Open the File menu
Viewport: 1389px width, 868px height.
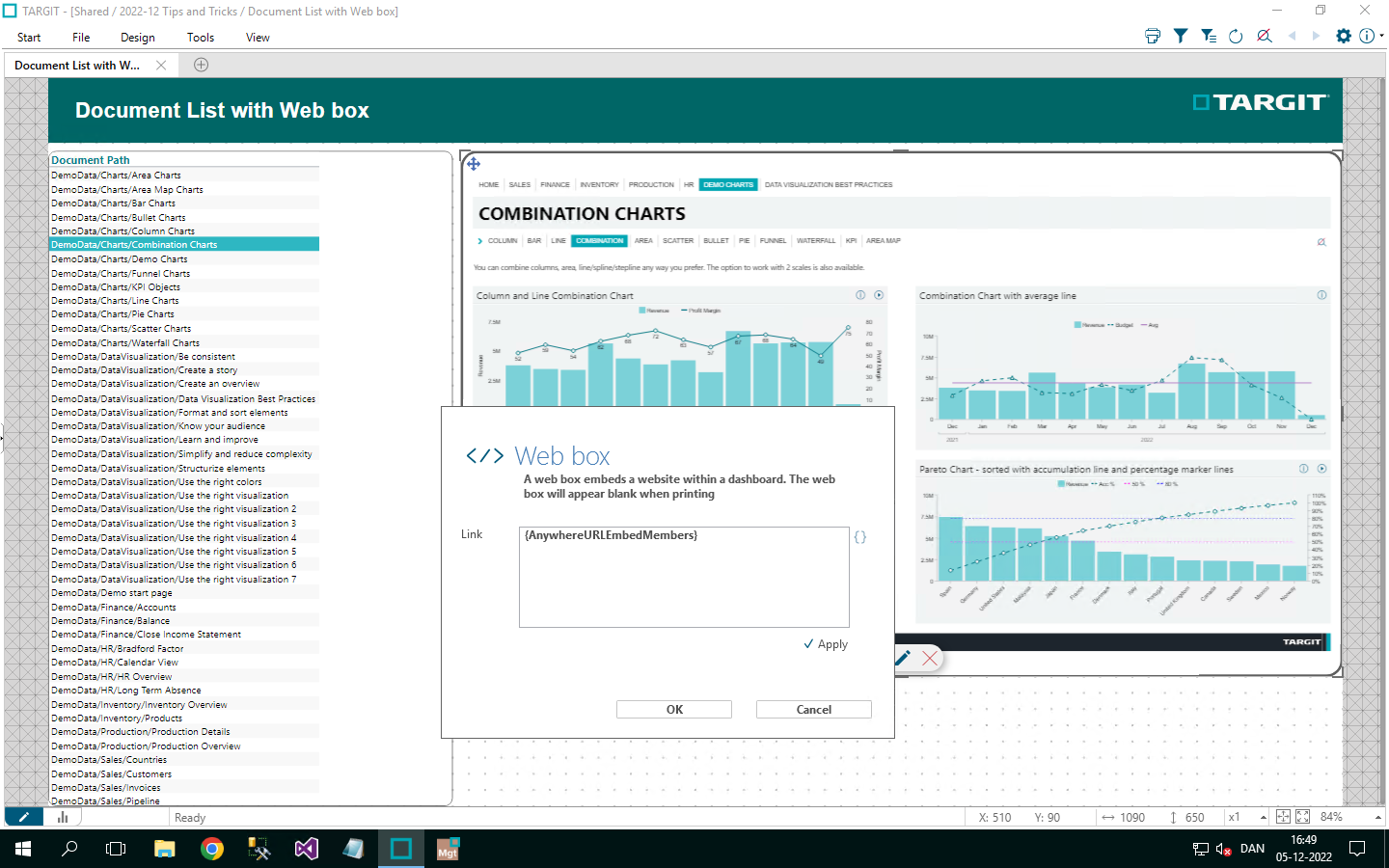(x=81, y=38)
